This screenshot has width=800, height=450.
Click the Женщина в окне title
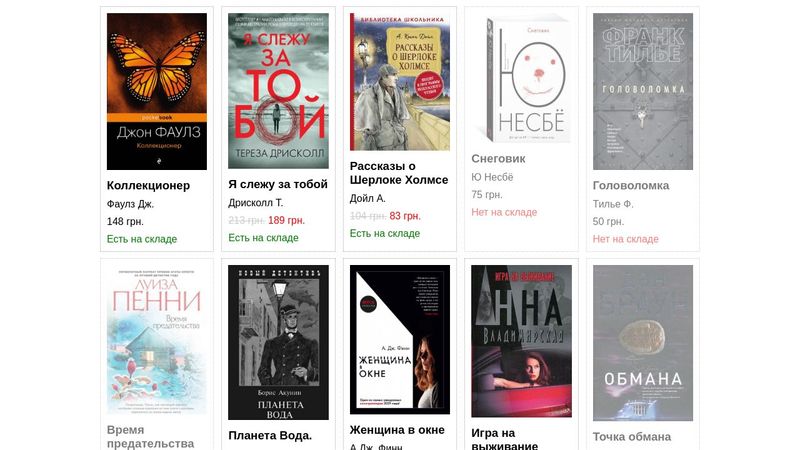point(397,430)
